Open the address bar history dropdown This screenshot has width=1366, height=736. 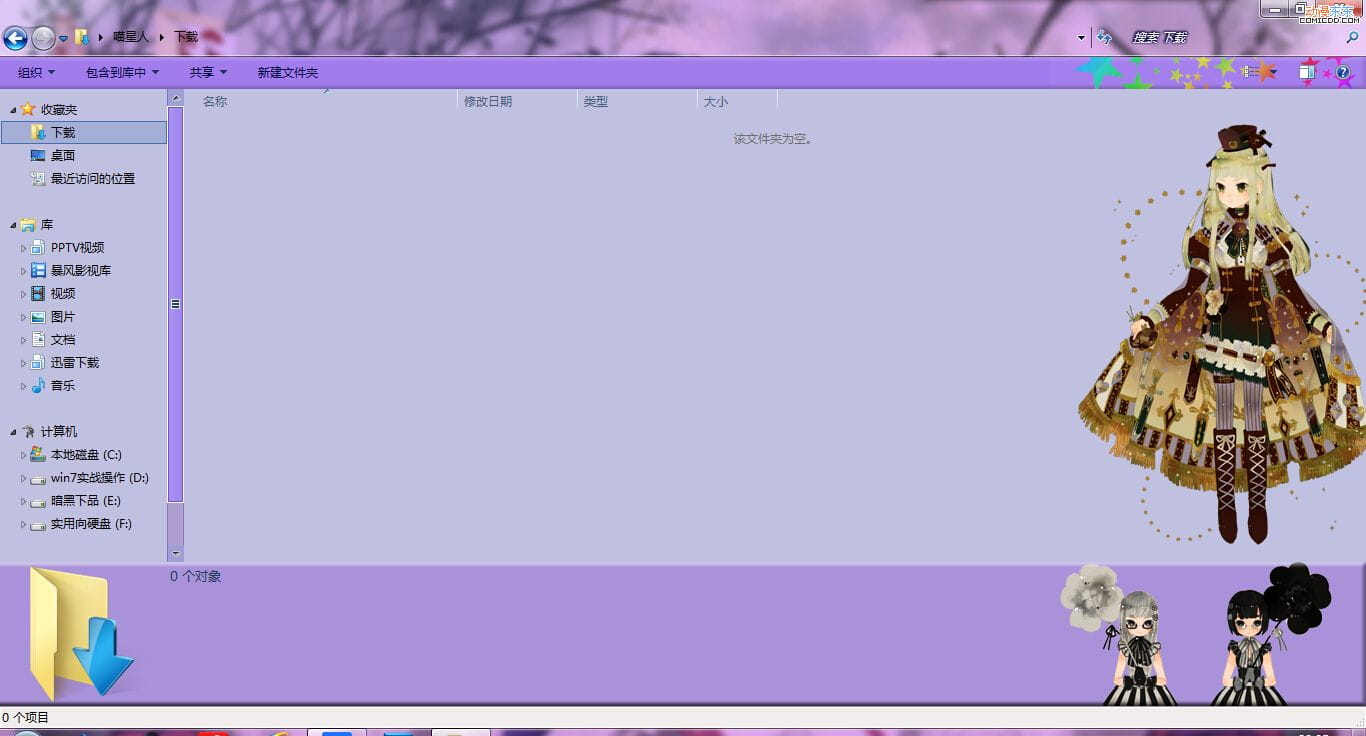click(x=1079, y=37)
